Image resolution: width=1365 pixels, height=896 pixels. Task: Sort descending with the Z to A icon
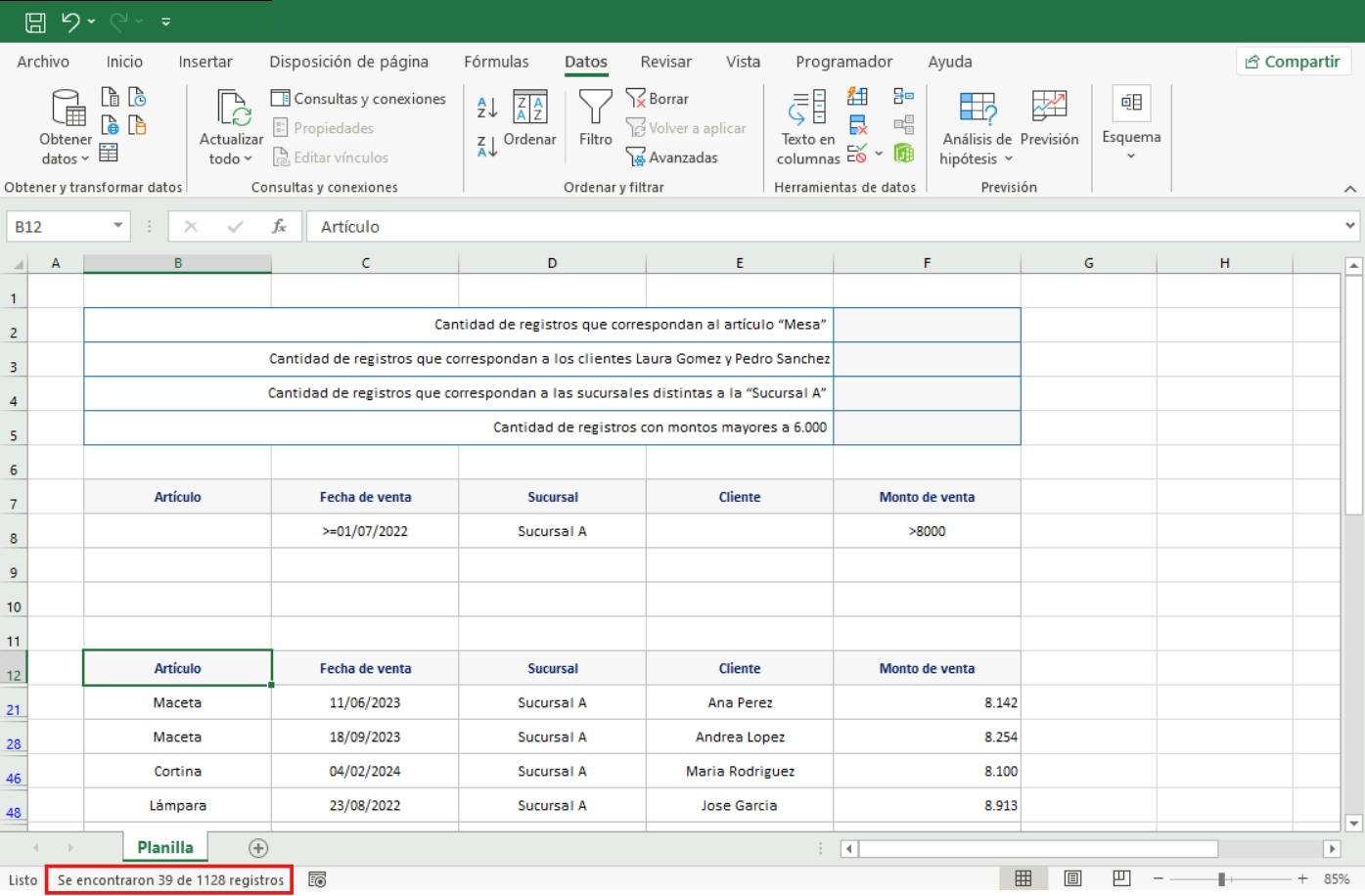tap(486, 147)
